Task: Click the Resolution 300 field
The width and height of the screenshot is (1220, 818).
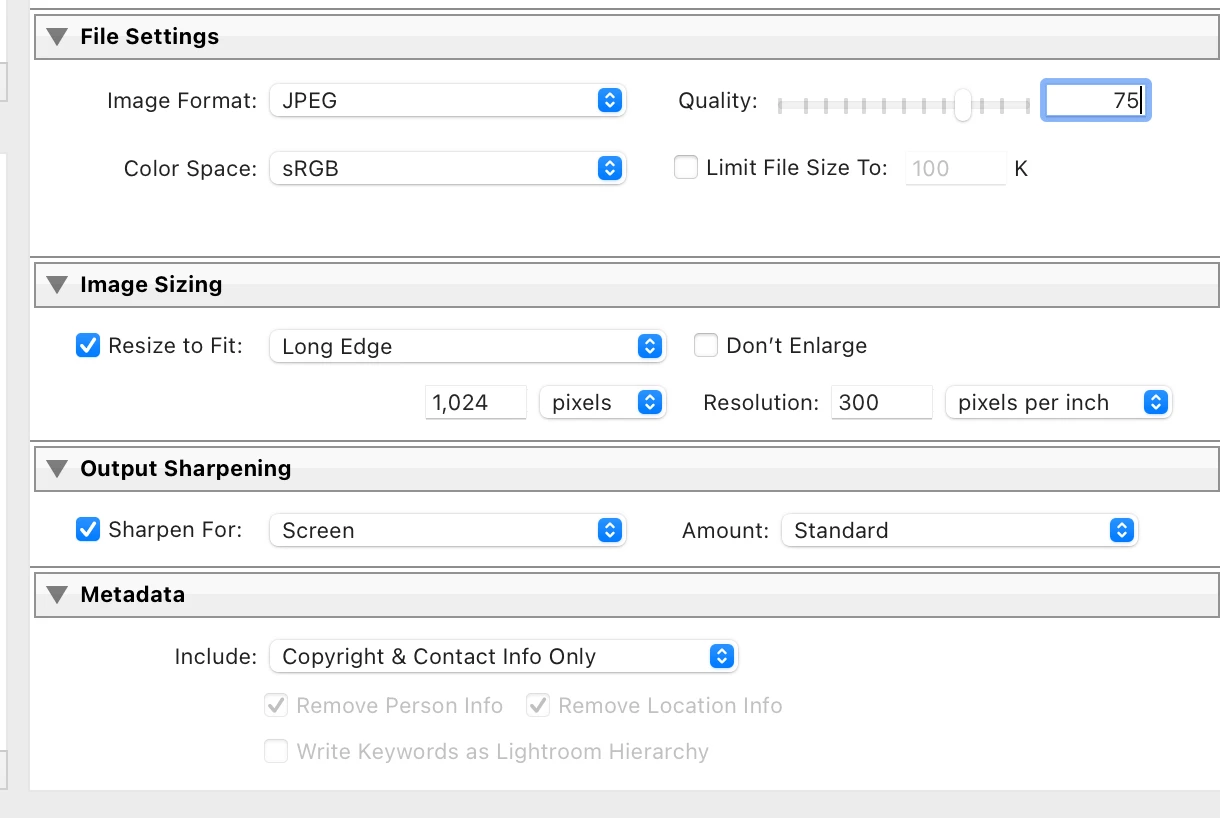Action: (880, 403)
